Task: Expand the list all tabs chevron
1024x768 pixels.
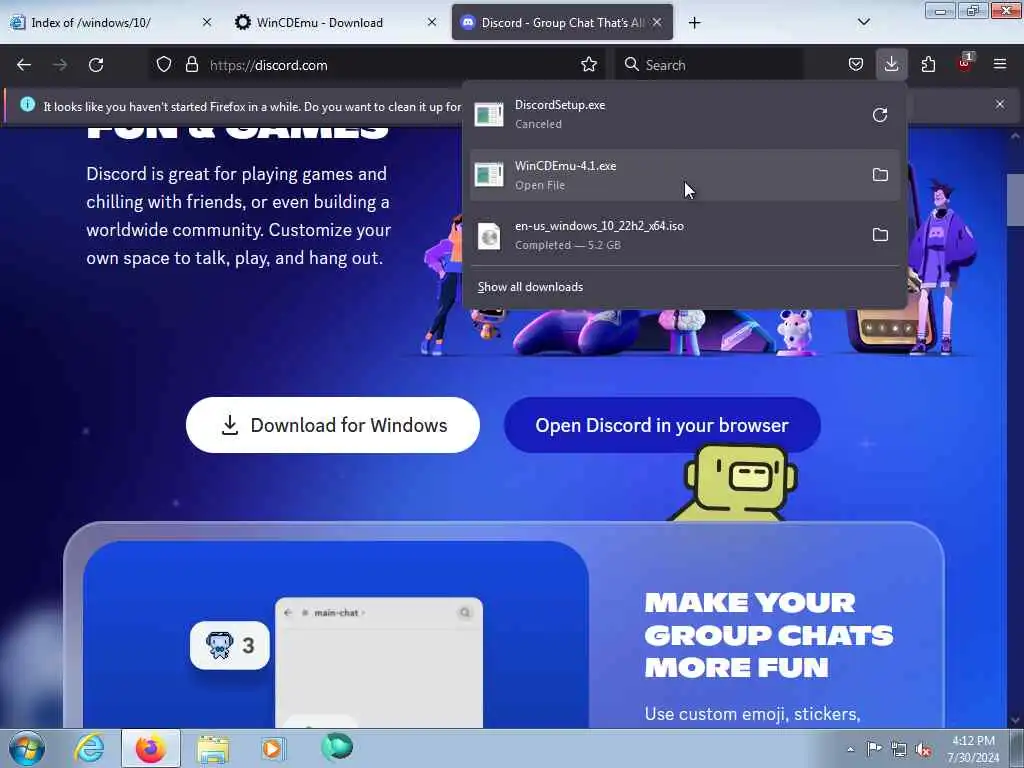Action: pos(863,22)
